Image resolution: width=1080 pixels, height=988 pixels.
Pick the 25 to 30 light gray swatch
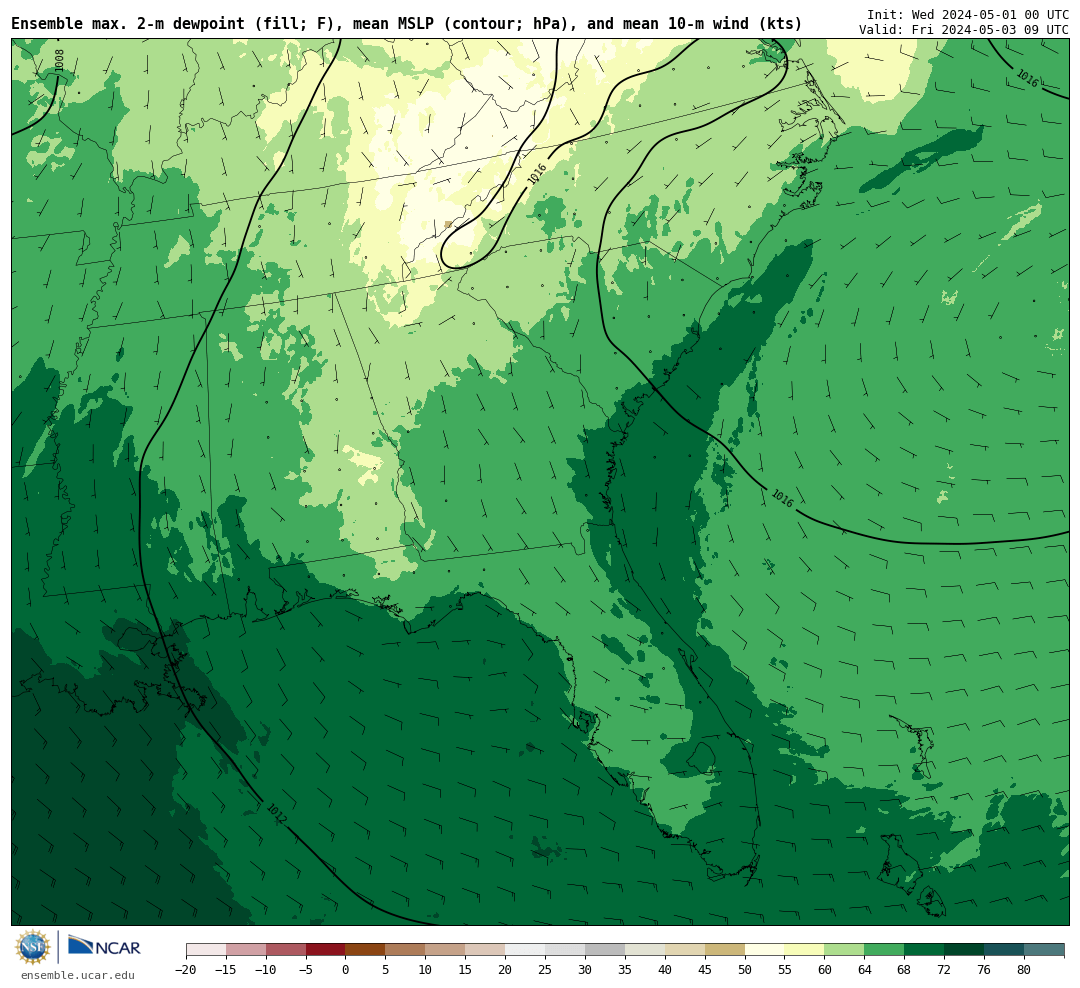click(565, 950)
